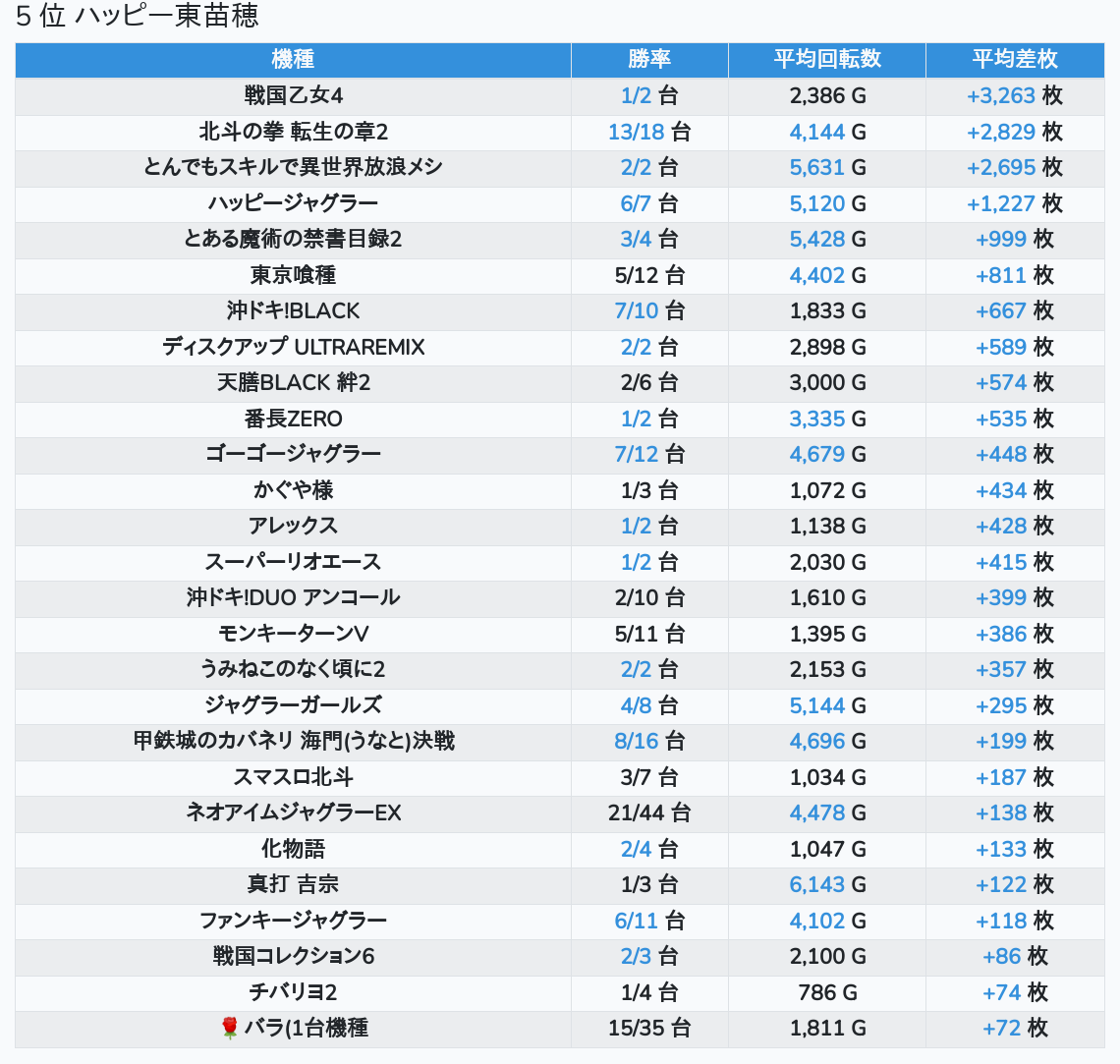Click the 13/18 台 win rate cell
The image size is (1120, 1064).
[x=649, y=132]
